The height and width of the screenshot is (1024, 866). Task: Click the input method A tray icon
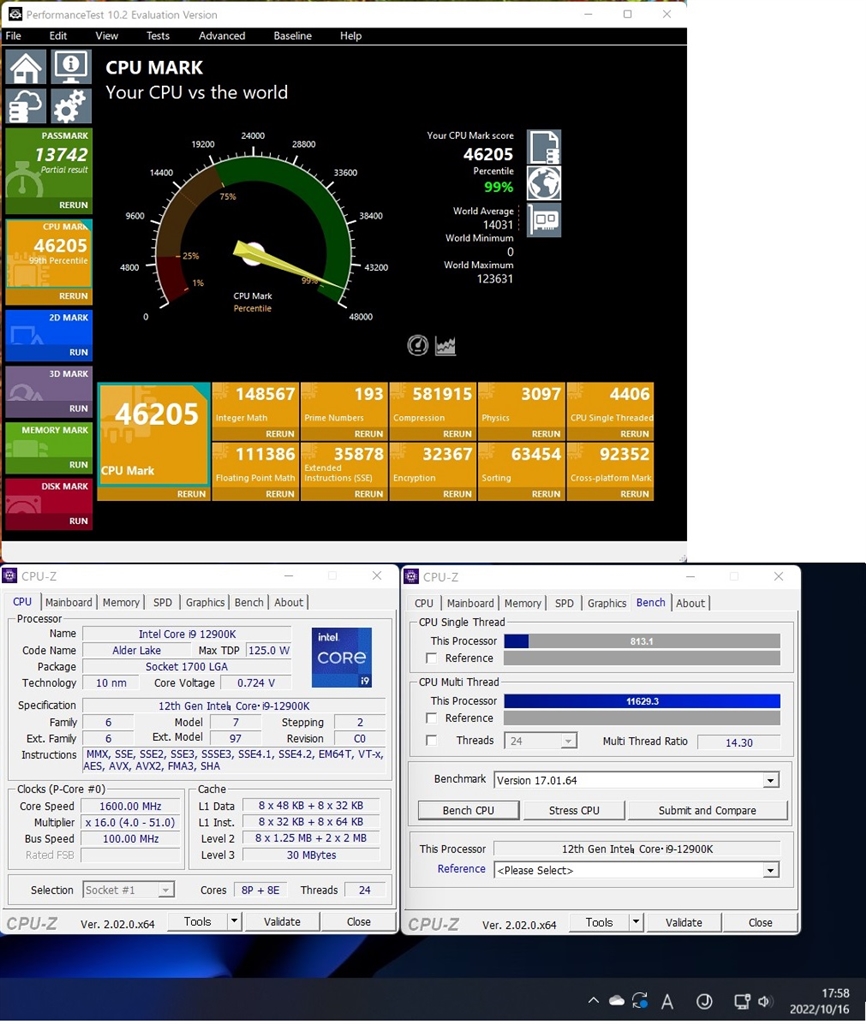pyautogui.click(x=667, y=1001)
